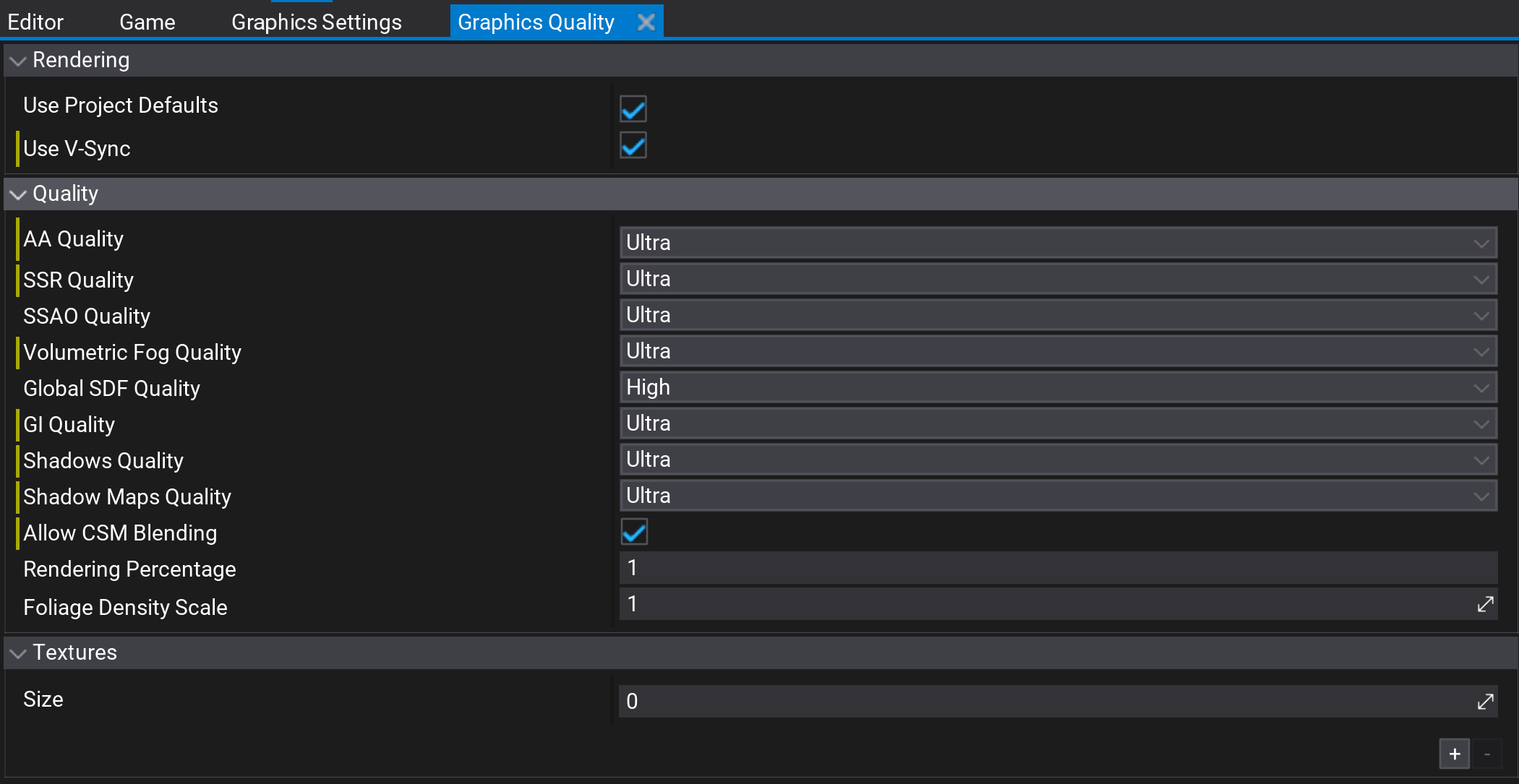Screen dimensions: 1519x784
Task: Select the Game tab
Action: pos(147,21)
